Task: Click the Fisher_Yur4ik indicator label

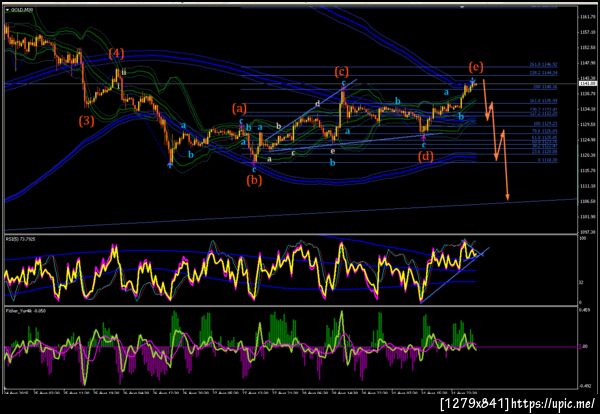Action: pyautogui.click(x=26, y=311)
